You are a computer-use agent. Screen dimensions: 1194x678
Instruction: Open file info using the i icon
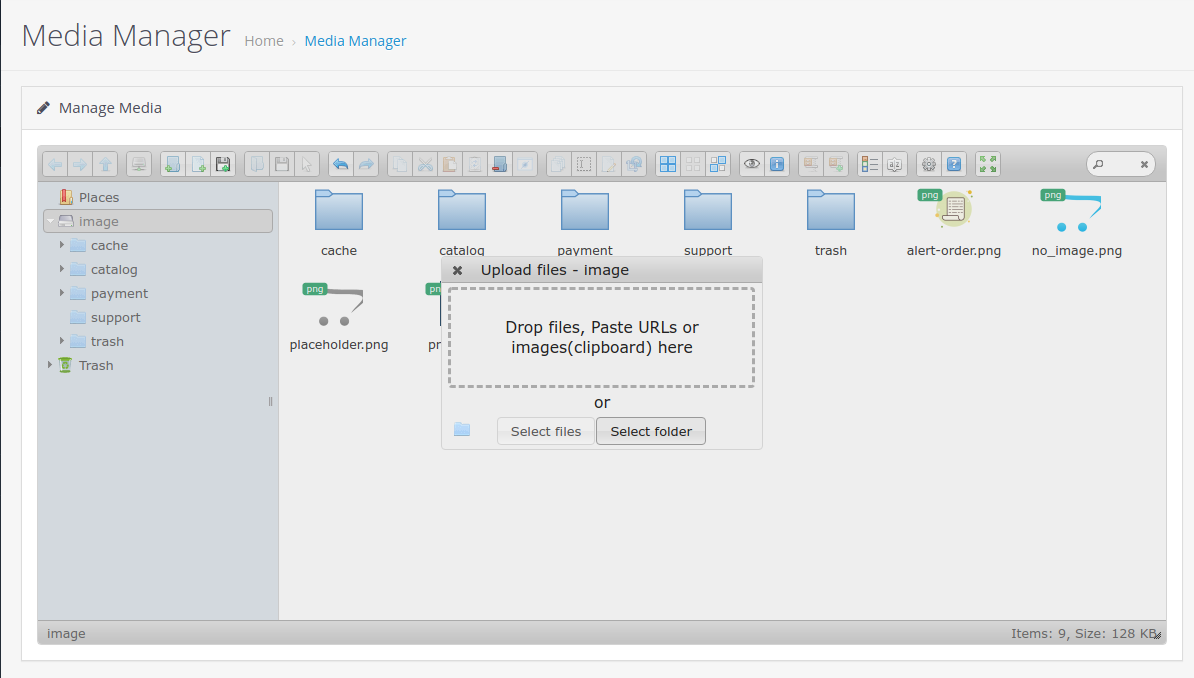[777, 163]
